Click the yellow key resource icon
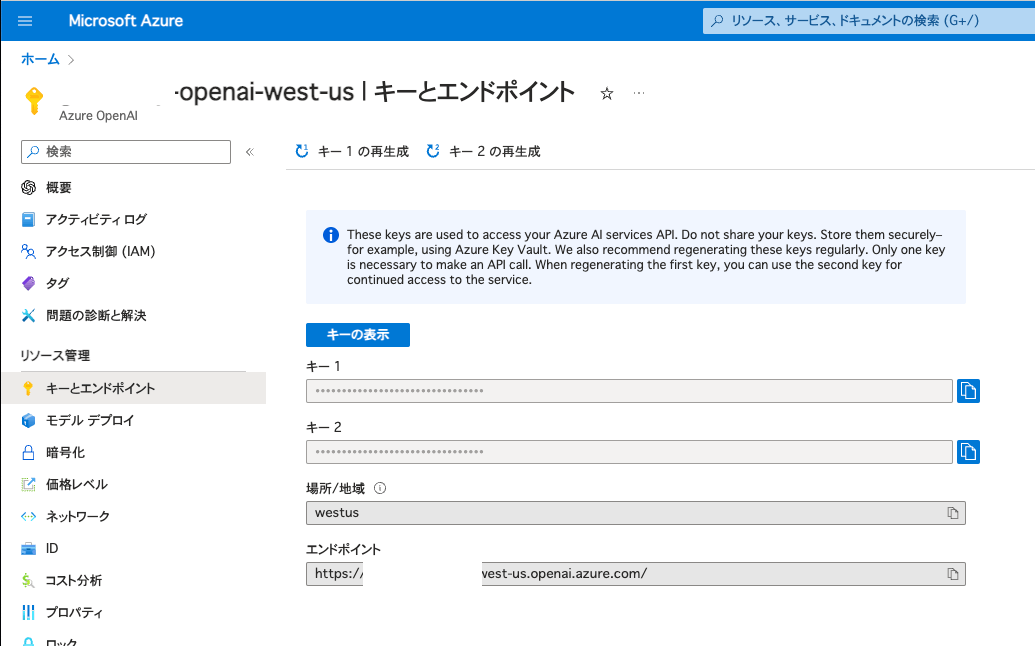Screen dimensions: 1035x646 tap(34, 100)
